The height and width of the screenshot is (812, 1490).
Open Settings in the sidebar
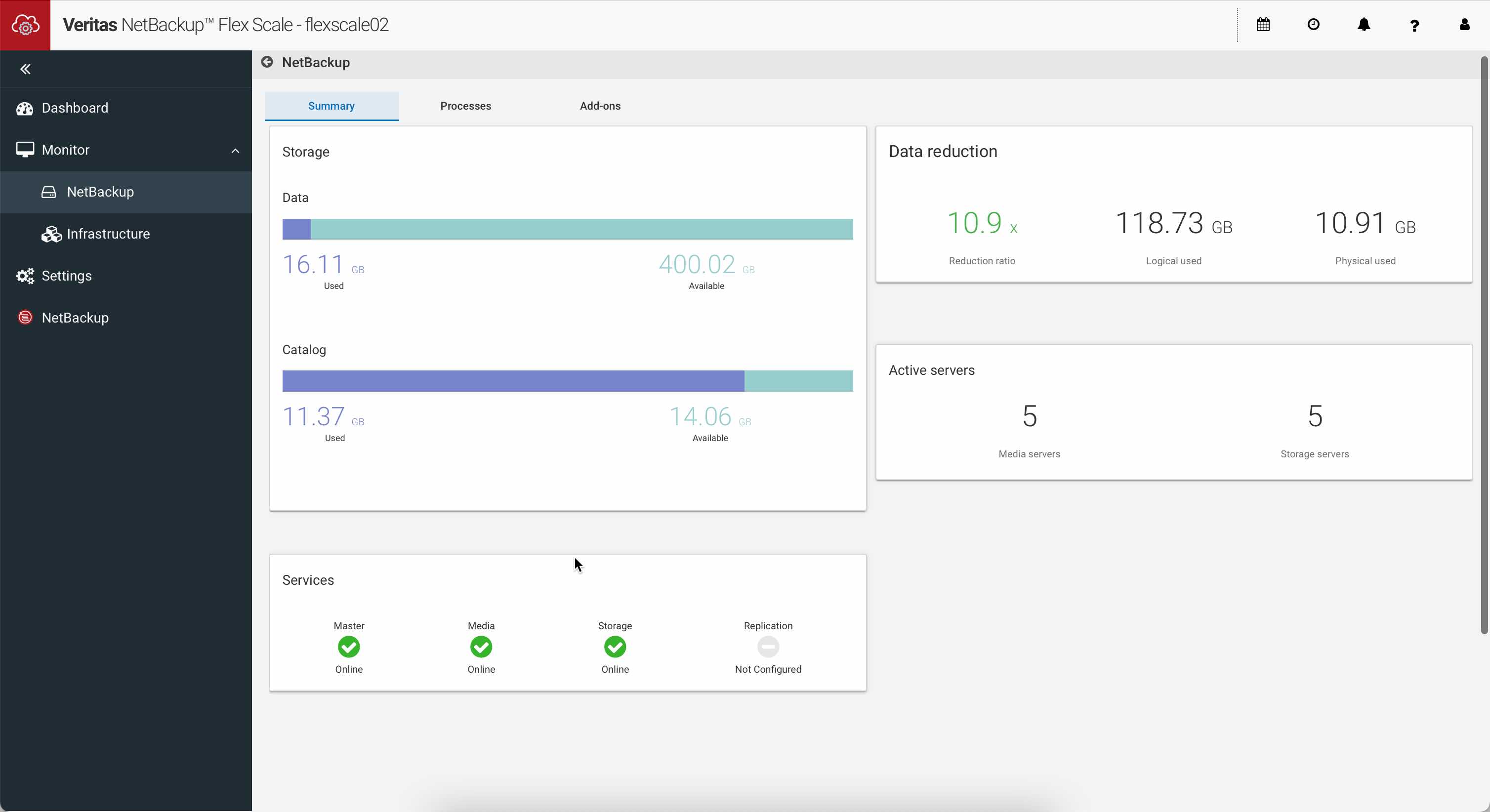125,276
